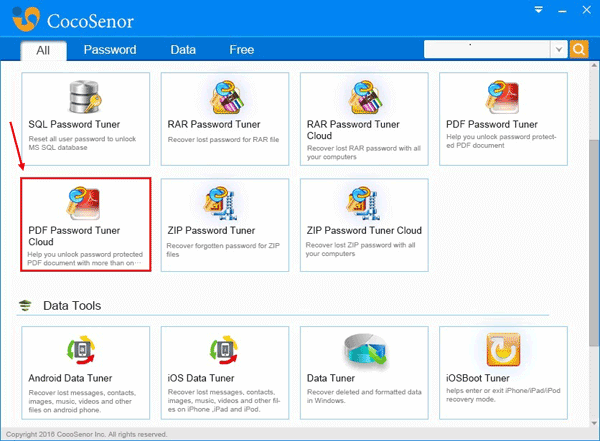Click the Android Data Tuner title
600x441 pixels.
click(70, 378)
